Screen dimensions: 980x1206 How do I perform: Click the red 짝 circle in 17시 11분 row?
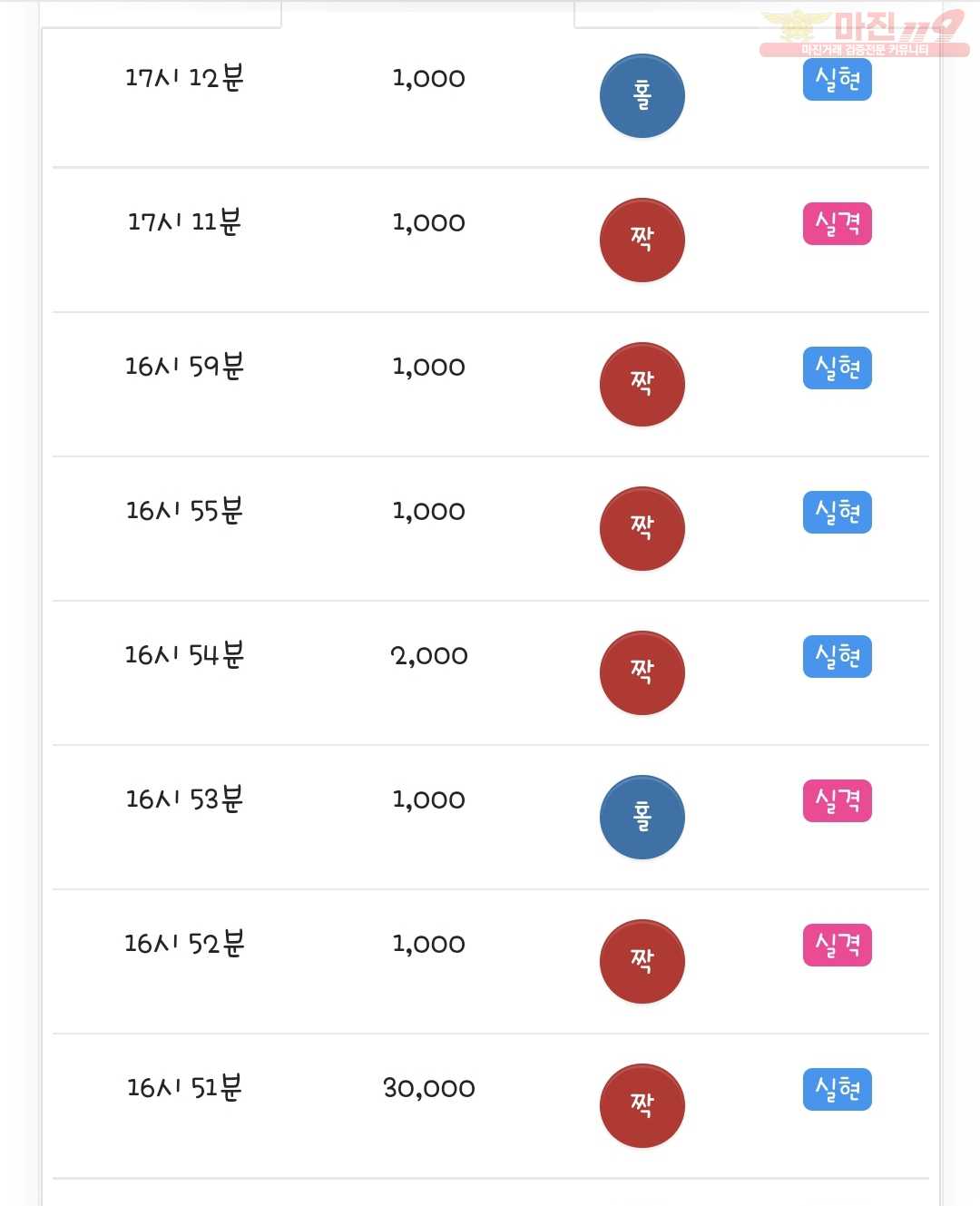[642, 240]
